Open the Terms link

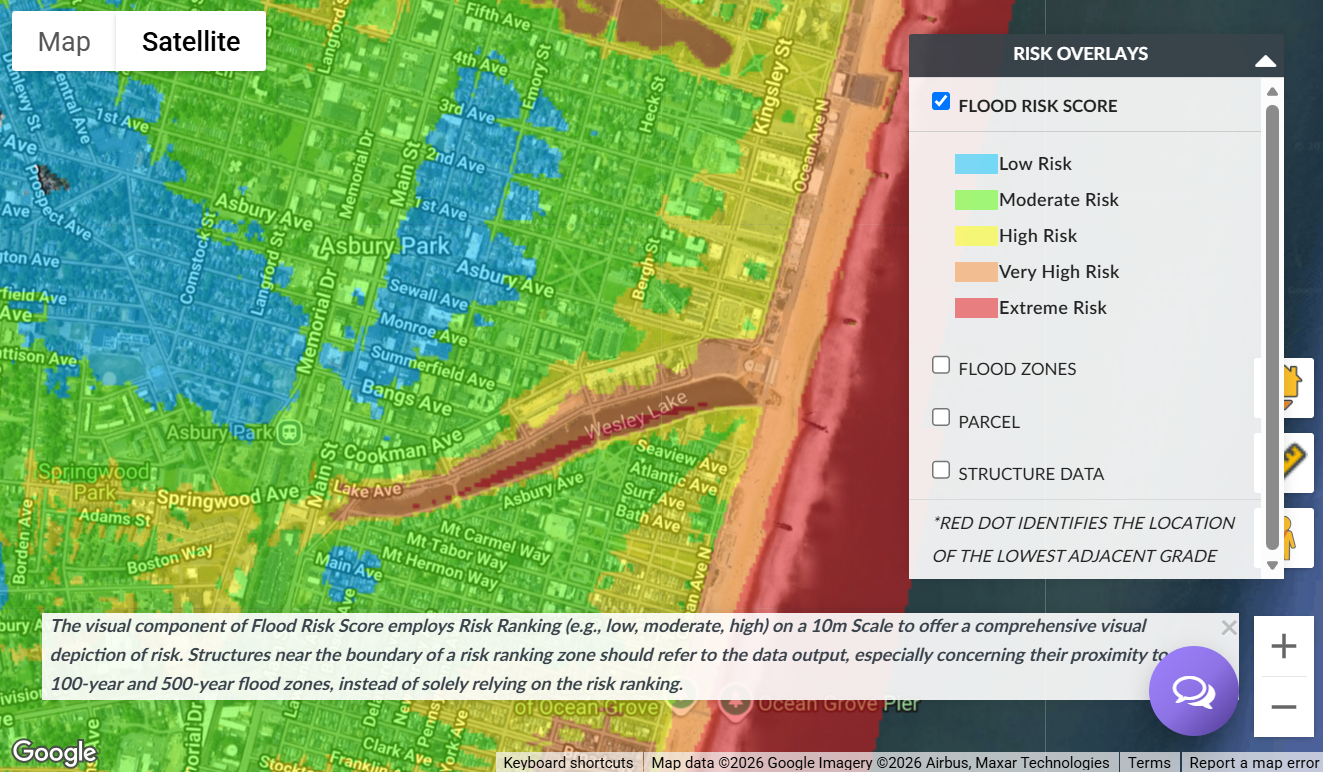coord(1149,762)
